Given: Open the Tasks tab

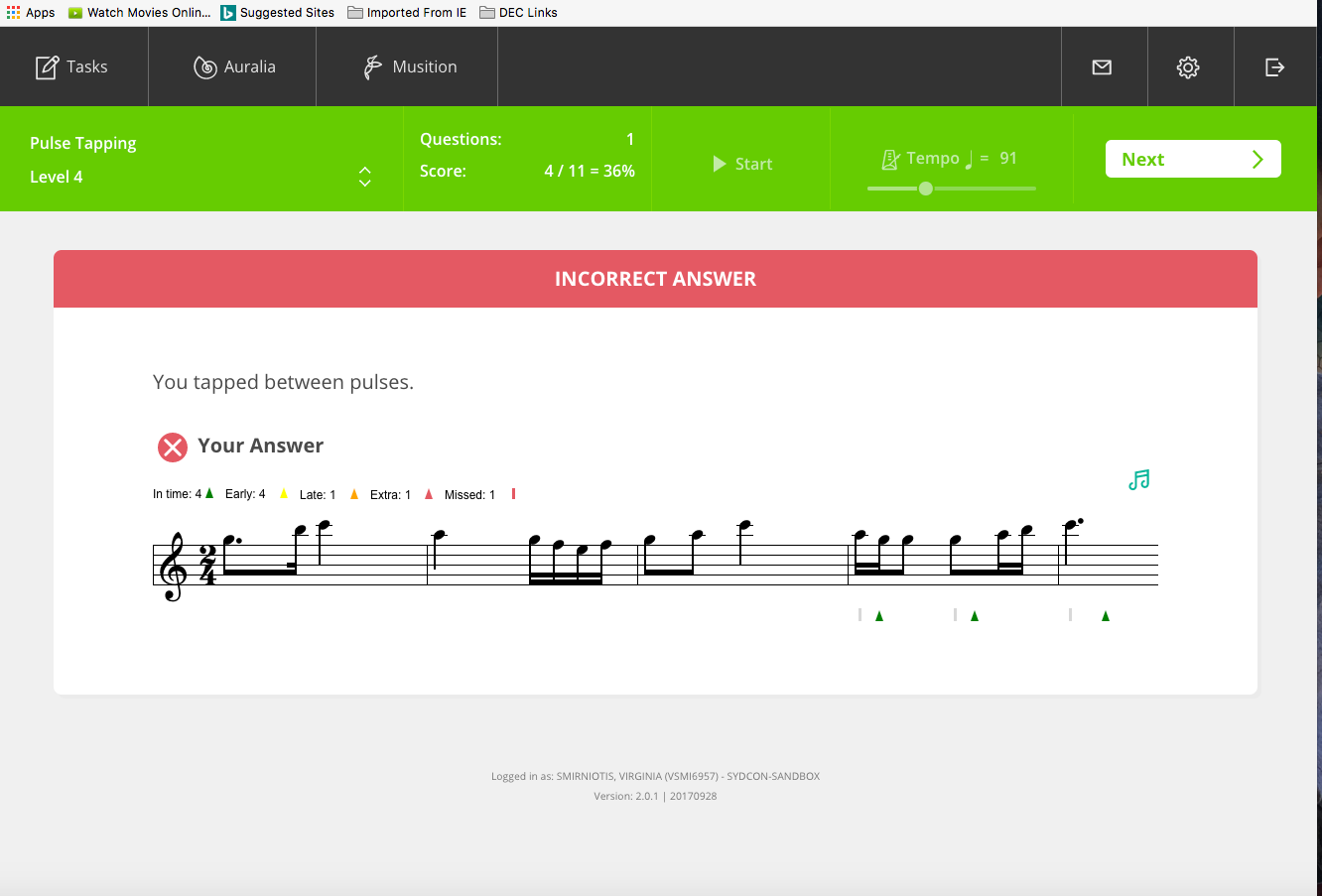Looking at the screenshot, I should (72, 67).
